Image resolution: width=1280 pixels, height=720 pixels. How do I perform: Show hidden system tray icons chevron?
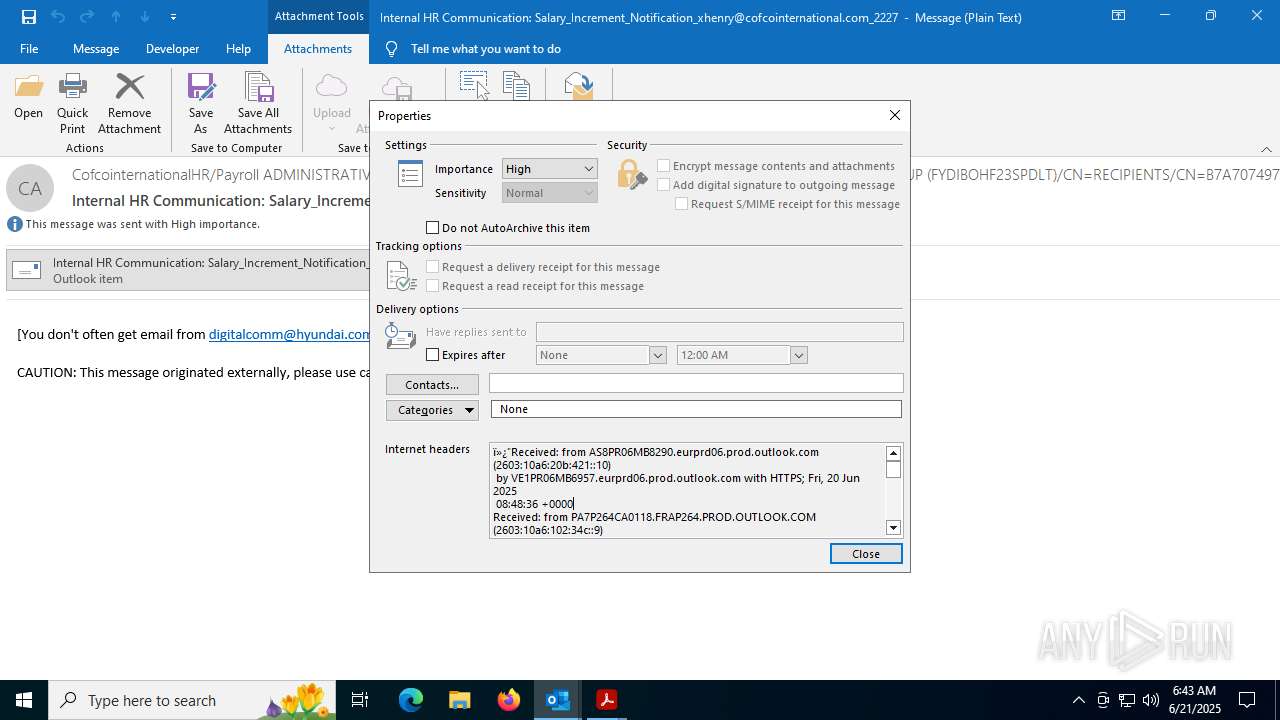[x=1078, y=700]
